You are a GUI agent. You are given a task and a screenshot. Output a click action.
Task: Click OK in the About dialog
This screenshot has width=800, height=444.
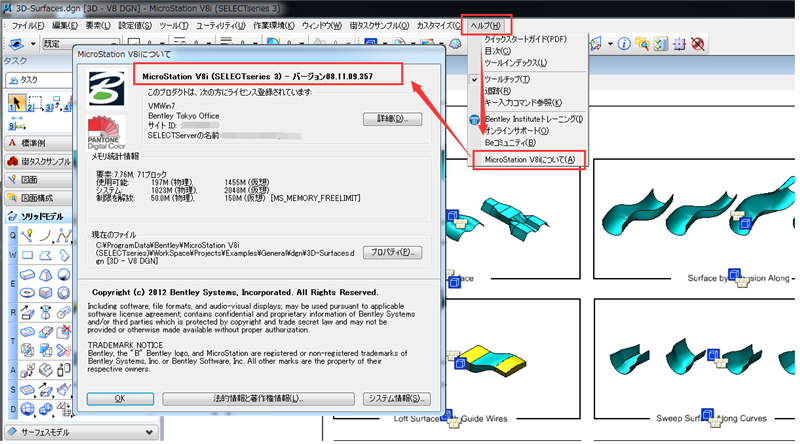click(120, 399)
